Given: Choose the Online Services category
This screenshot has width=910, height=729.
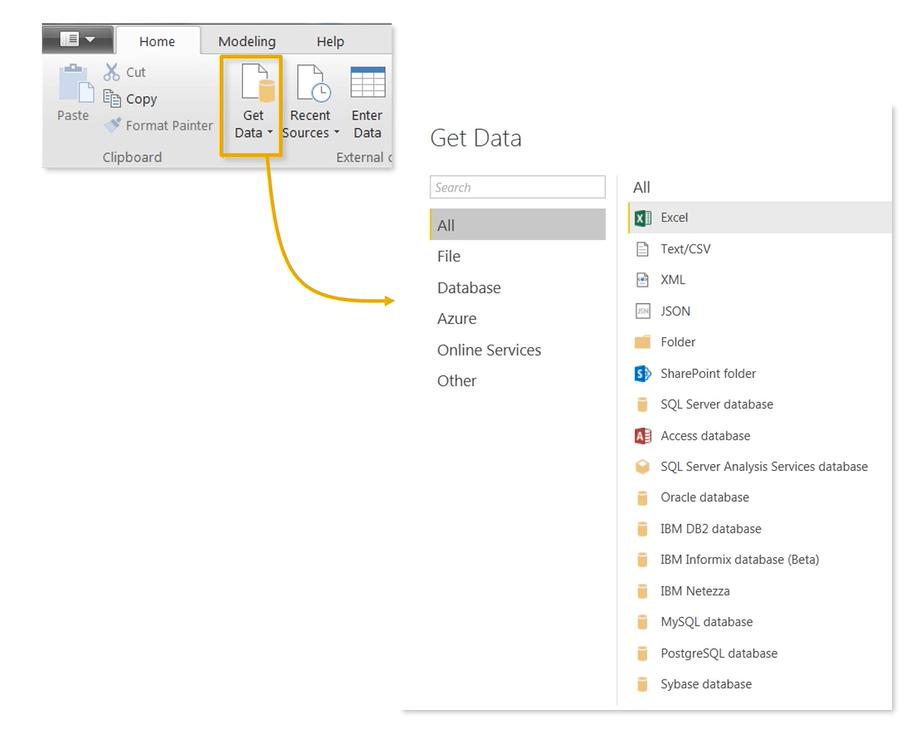Looking at the screenshot, I should pyautogui.click(x=489, y=350).
